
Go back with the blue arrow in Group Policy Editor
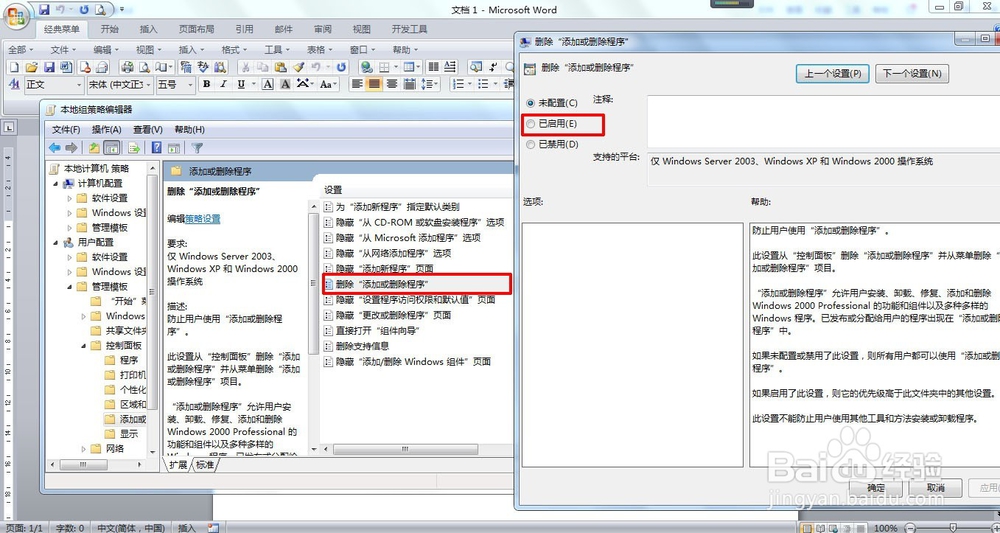tap(55, 148)
